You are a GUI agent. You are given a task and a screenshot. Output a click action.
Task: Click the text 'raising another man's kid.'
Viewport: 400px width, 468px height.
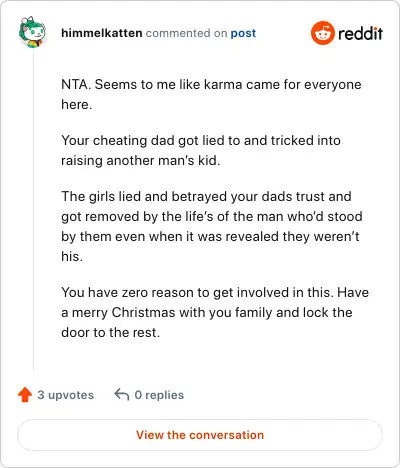click(x=140, y=161)
